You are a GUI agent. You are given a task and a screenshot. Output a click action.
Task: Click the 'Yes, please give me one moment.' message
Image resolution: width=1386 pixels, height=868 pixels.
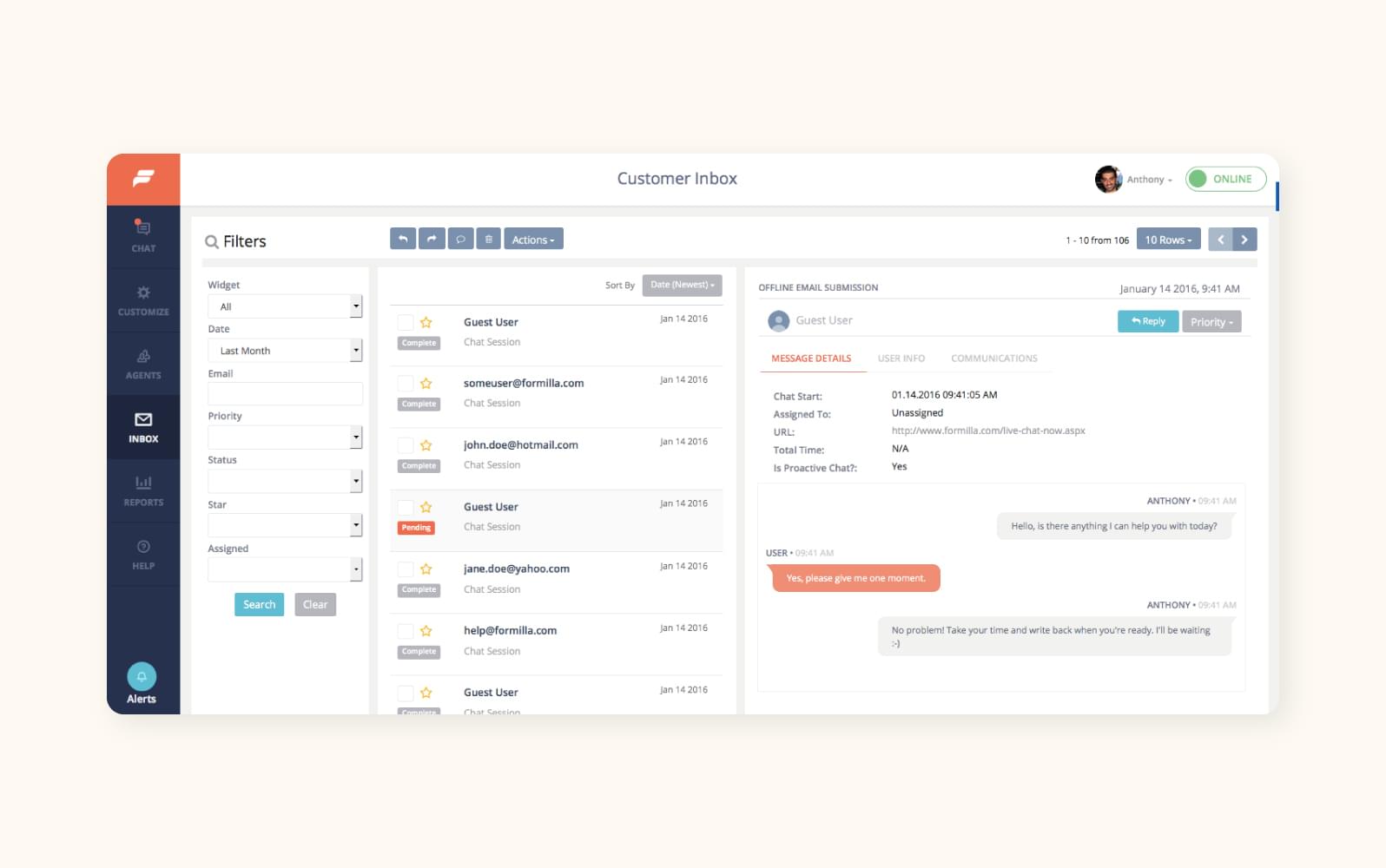(x=855, y=578)
